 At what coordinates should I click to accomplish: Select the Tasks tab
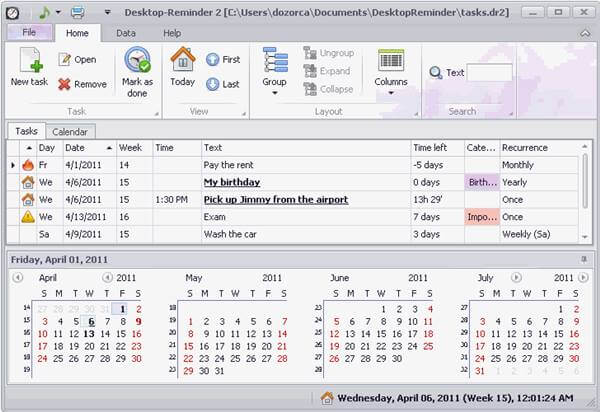26,131
